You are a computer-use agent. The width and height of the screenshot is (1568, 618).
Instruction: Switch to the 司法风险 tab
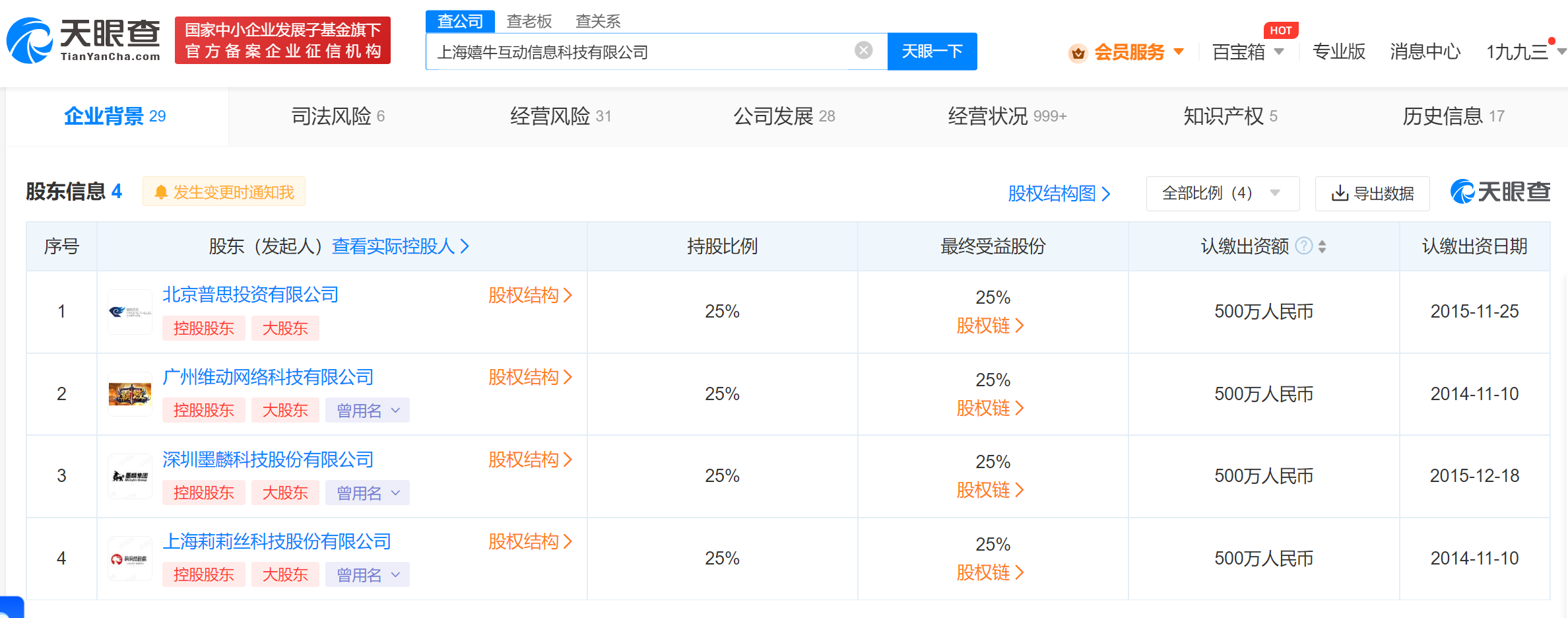pos(338,116)
